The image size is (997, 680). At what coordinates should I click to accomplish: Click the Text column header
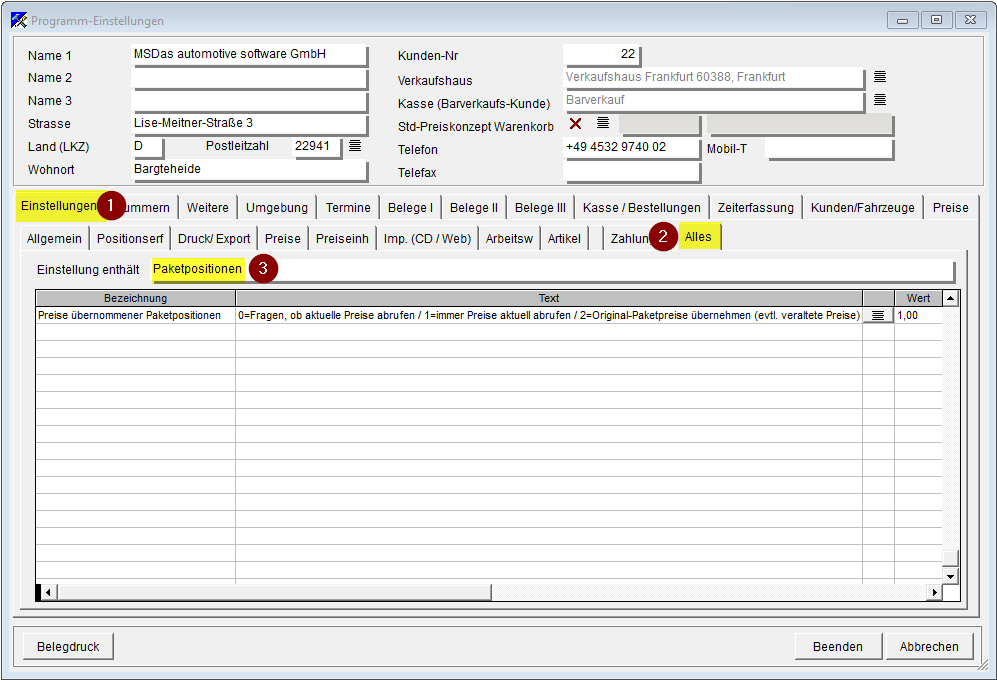click(x=549, y=298)
